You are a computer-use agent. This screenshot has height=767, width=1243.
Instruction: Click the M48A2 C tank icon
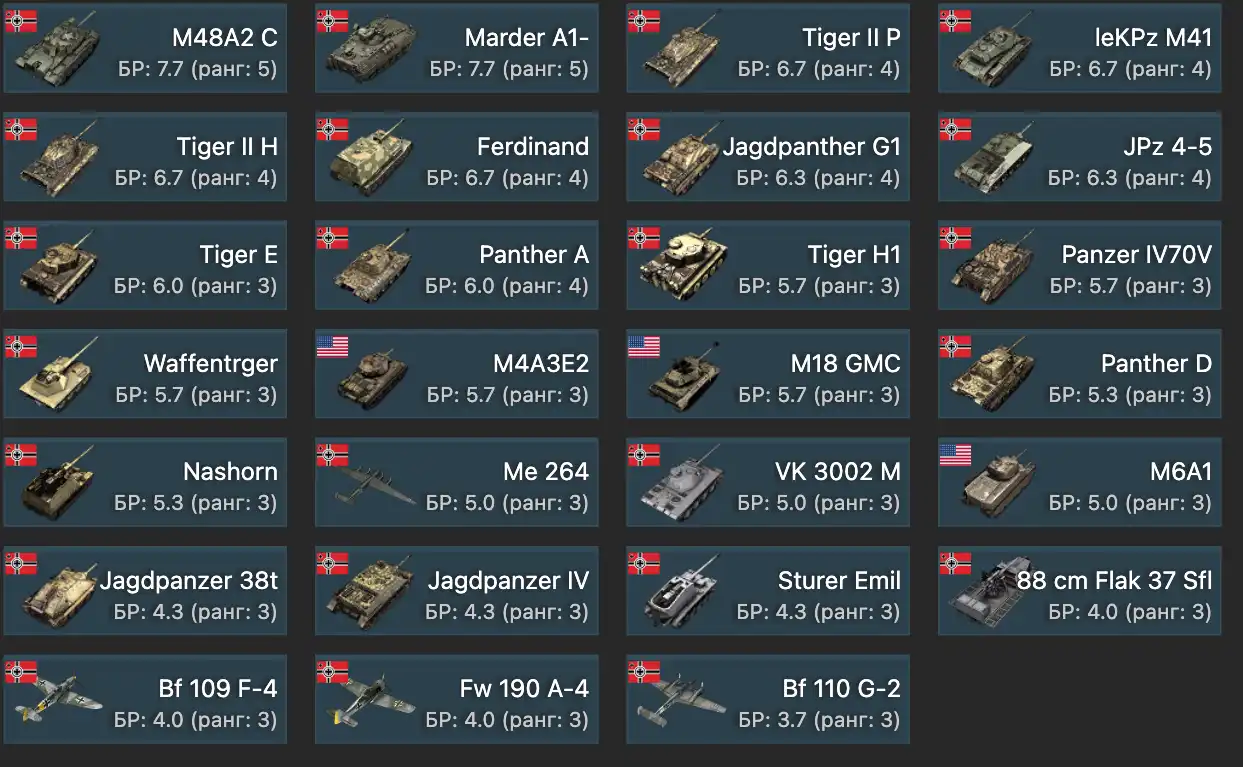(x=59, y=48)
